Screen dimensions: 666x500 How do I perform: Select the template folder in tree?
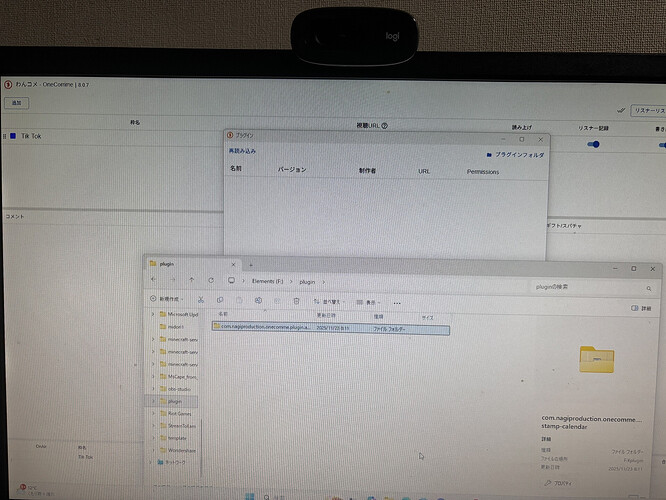(173, 438)
